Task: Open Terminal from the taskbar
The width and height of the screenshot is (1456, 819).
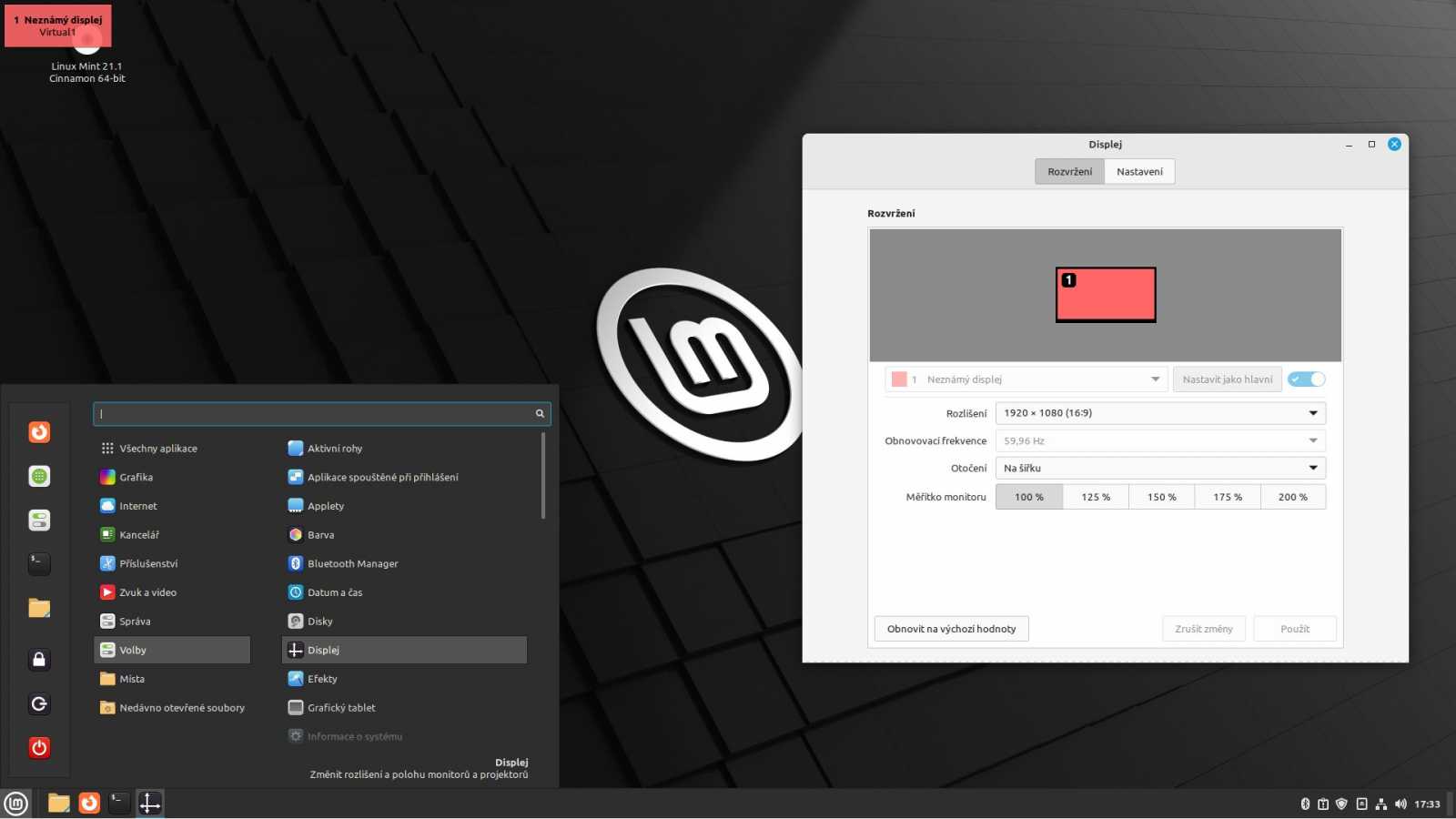Action: (119, 804)
